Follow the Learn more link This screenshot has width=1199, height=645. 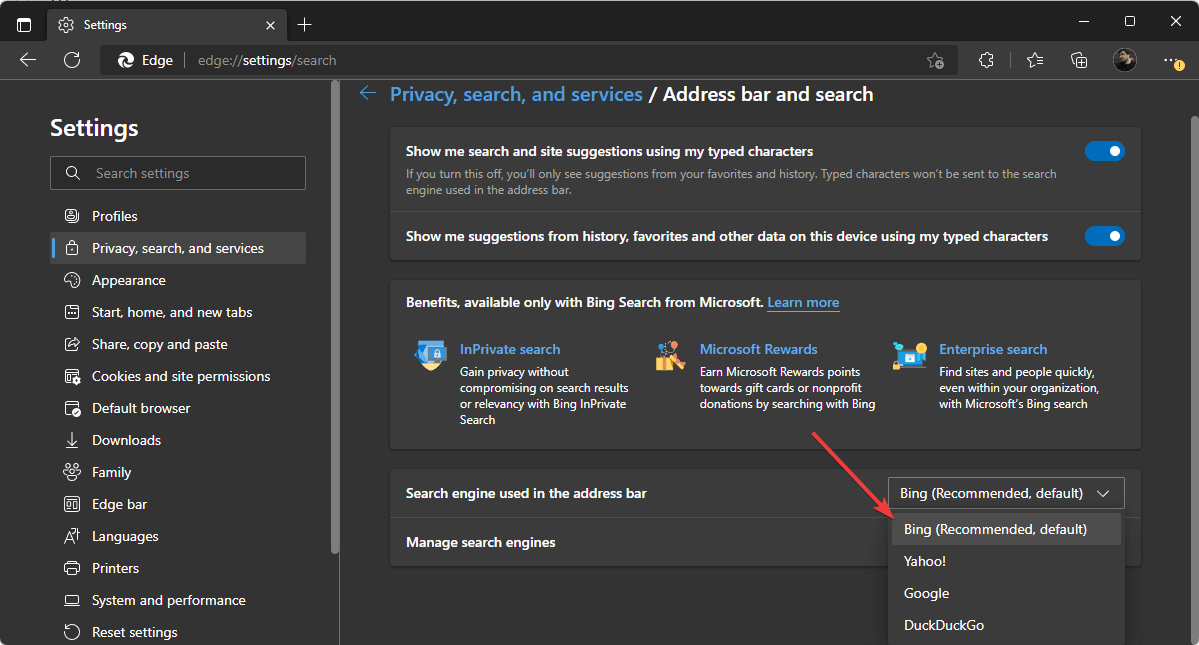pyautogui.click(x=803, y=303)
